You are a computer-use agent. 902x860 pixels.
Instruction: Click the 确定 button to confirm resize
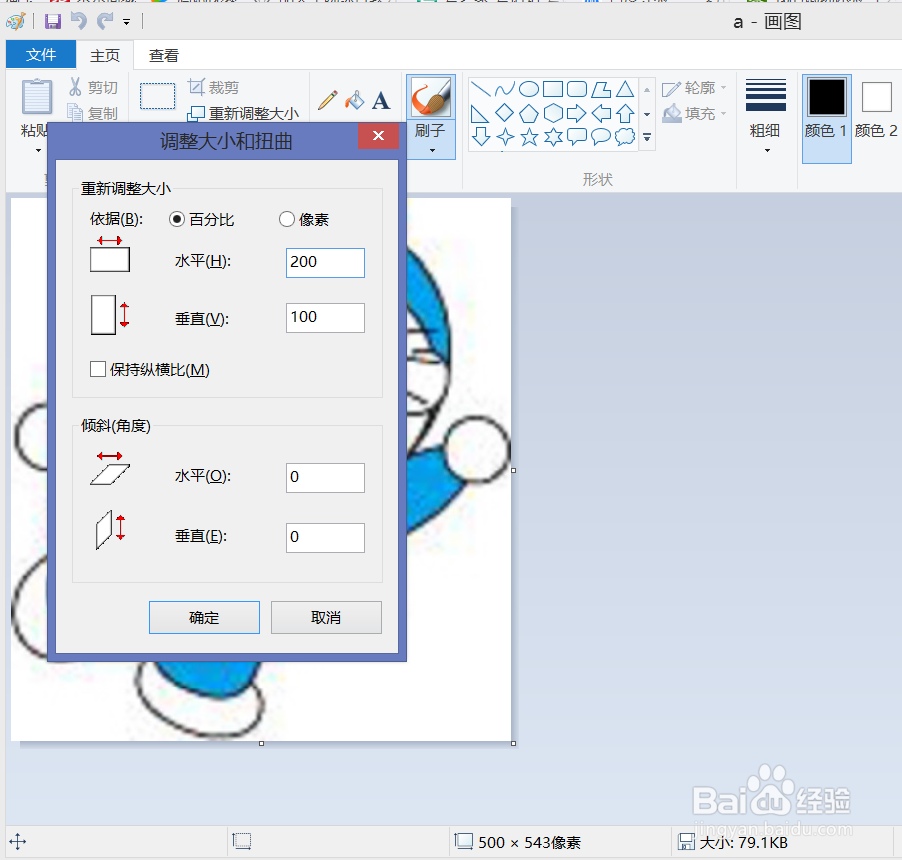(x=204, y=617)
